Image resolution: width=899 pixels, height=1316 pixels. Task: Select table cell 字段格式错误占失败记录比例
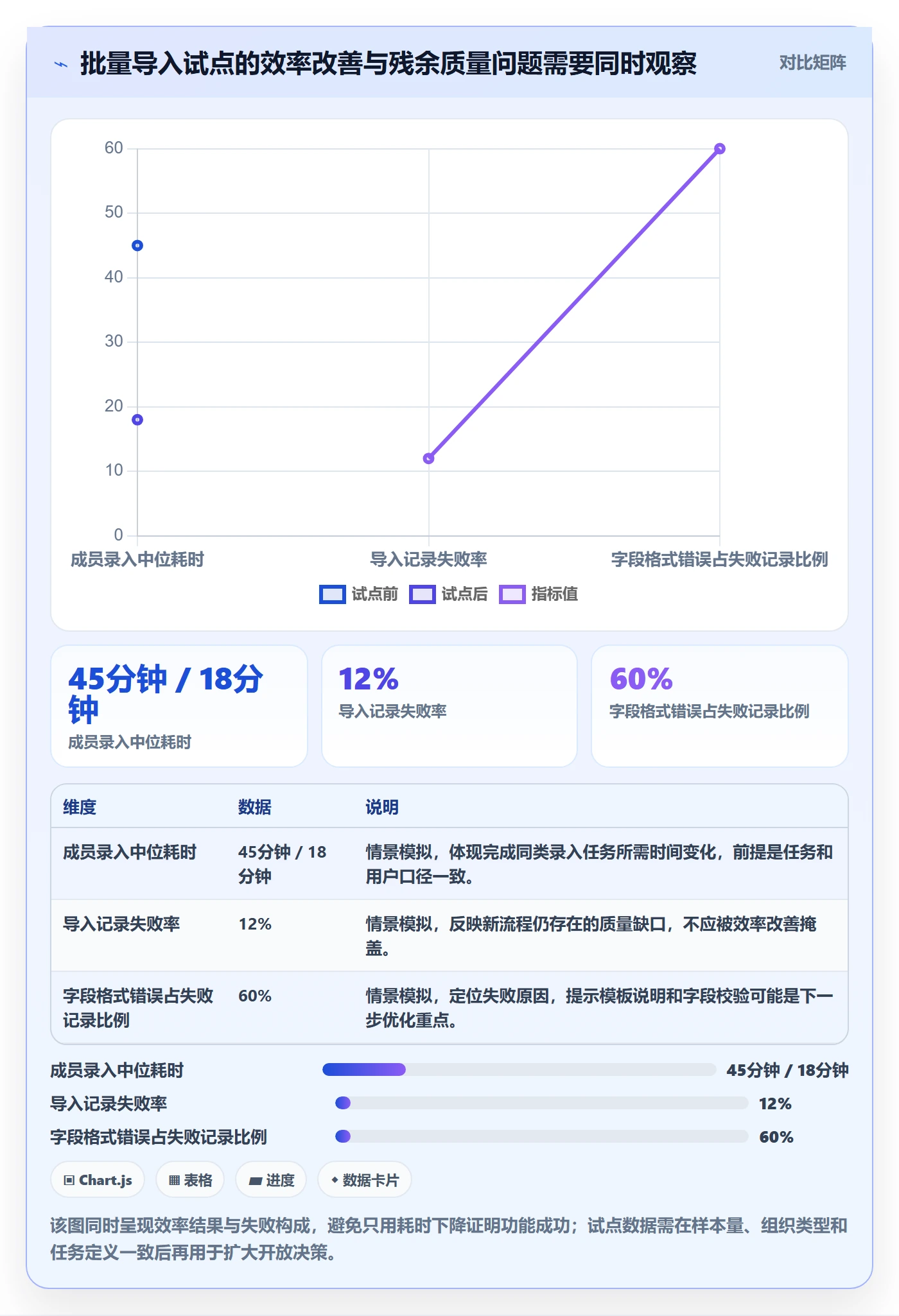click(x=138, y=1008)
